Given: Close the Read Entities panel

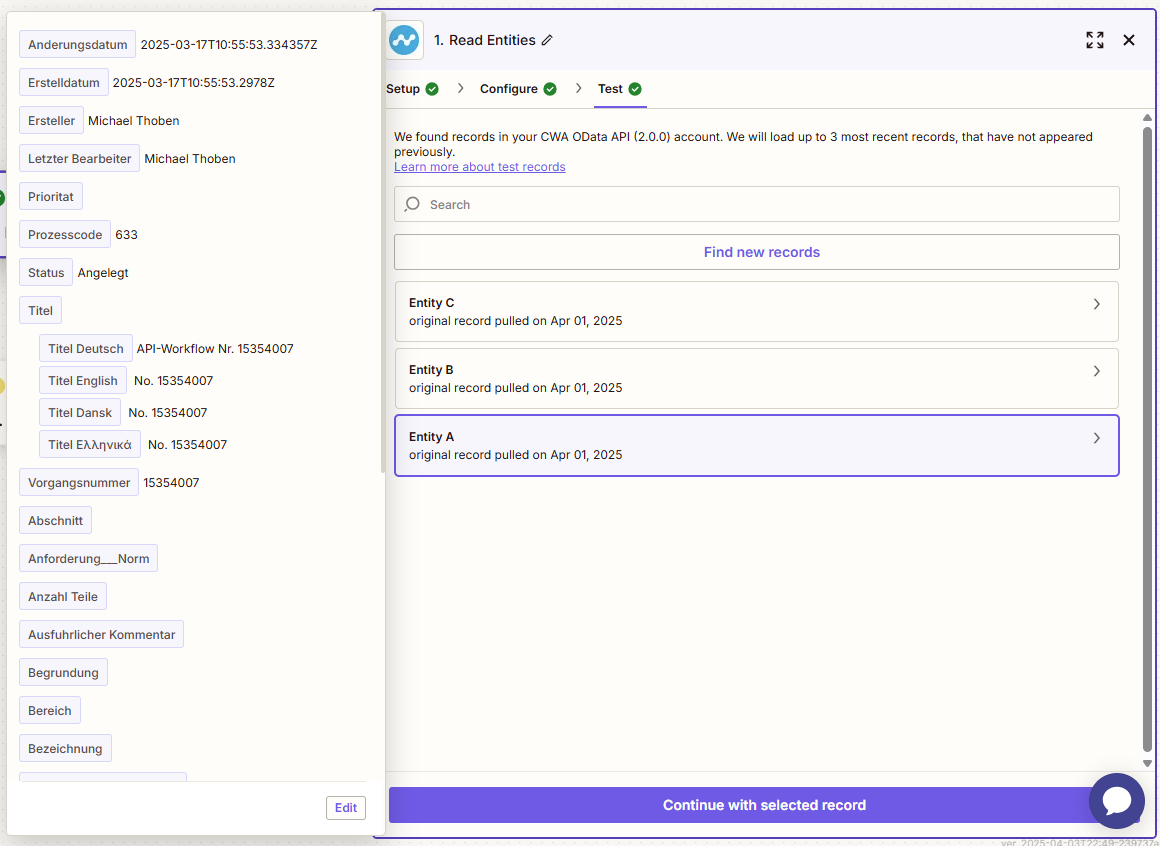Looking at the screenshot, I should (1129, 40).
